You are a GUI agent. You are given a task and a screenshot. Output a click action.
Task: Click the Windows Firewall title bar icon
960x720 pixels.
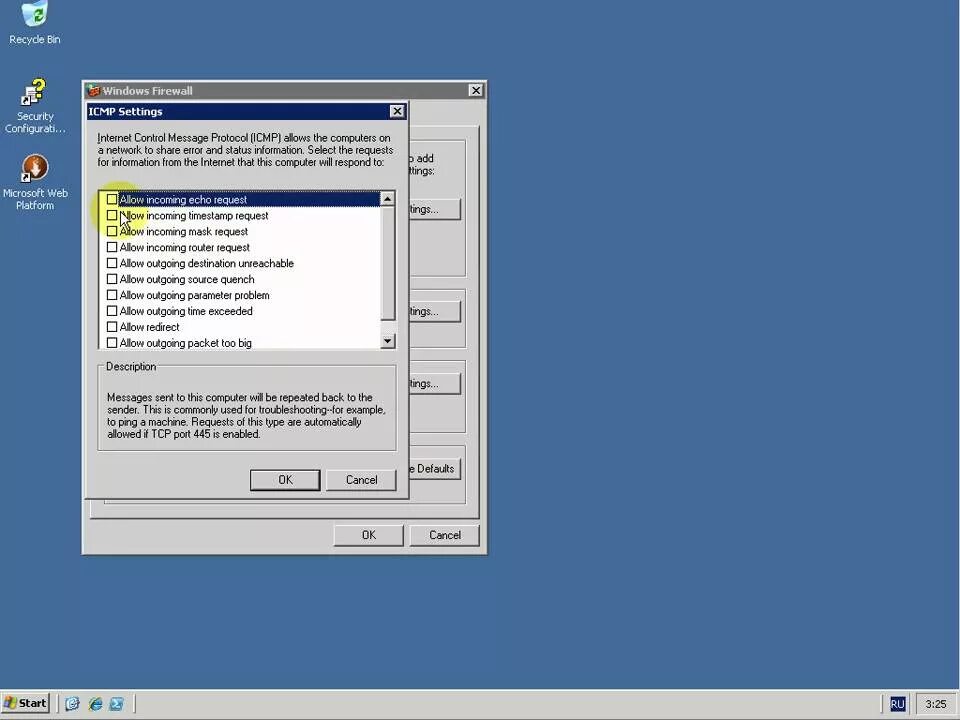[x=94, y=91]
